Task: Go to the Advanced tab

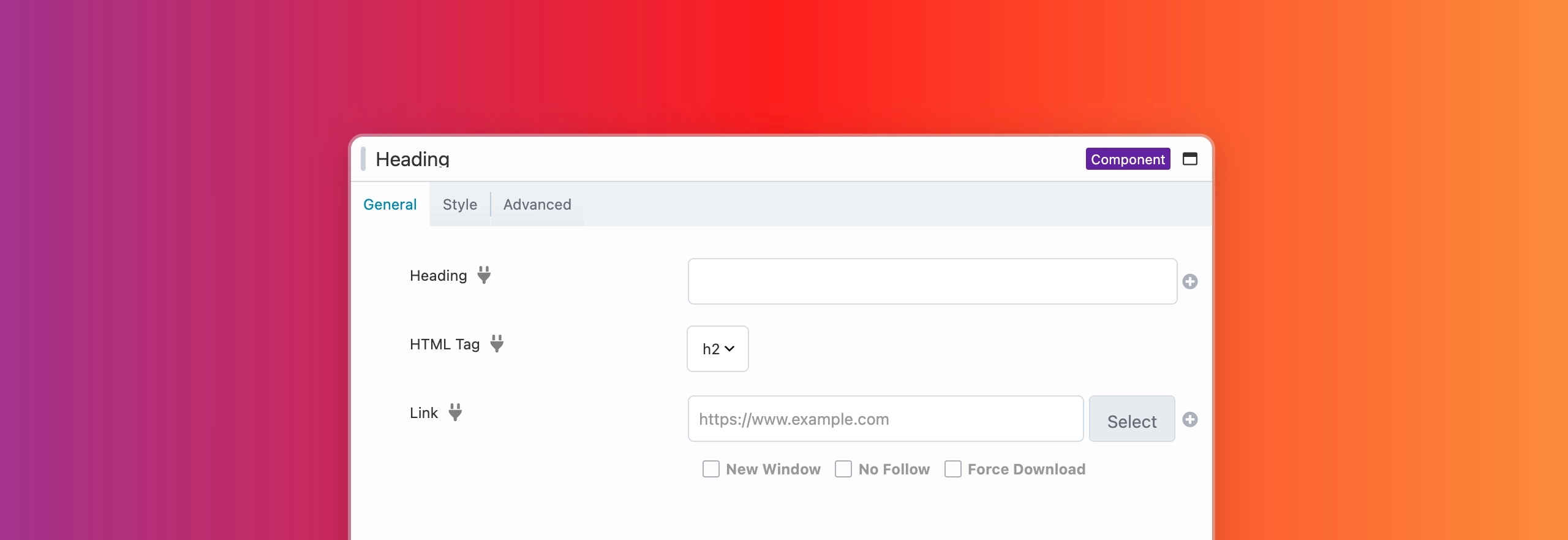Action: point(537,205)
